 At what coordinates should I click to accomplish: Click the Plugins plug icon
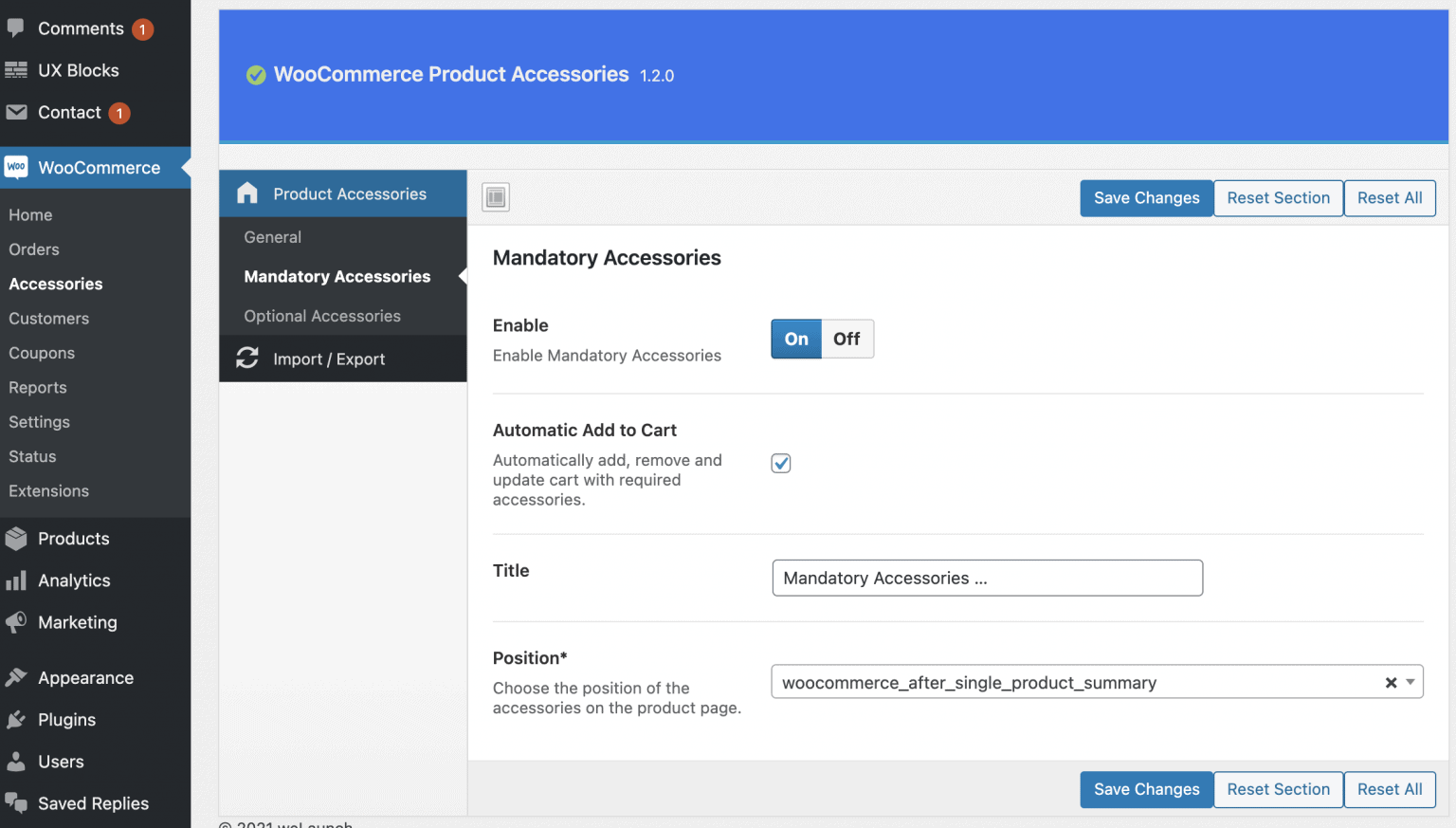(x=16, y=720)
